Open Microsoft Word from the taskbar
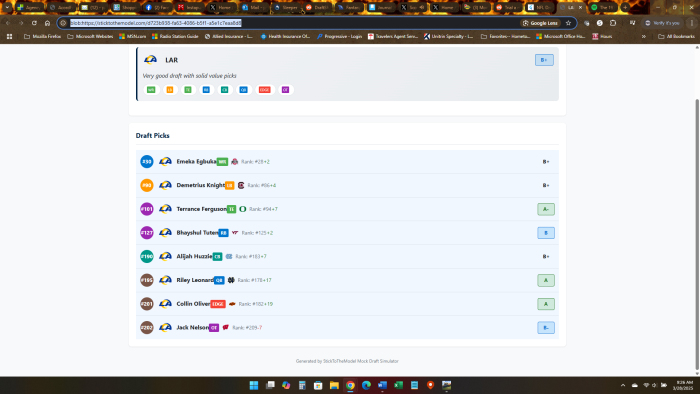Screen dimensions: 700x394 pyautogui.click(x=383, y=385)
